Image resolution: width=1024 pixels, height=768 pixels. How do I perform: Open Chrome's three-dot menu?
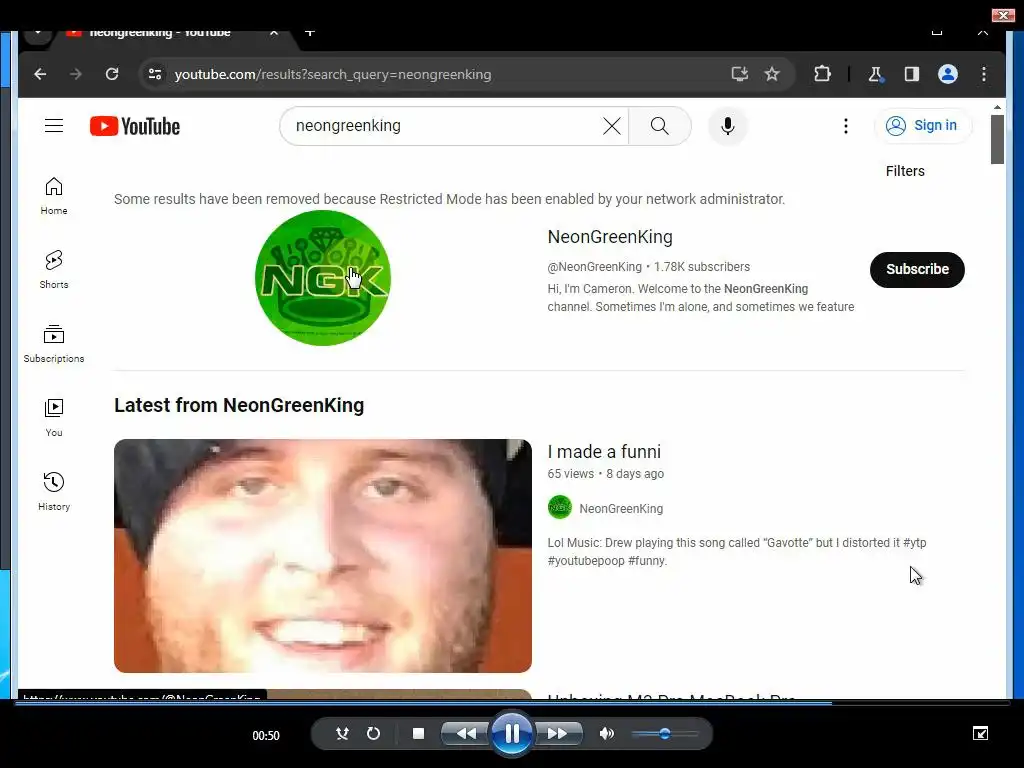(984, 74)
